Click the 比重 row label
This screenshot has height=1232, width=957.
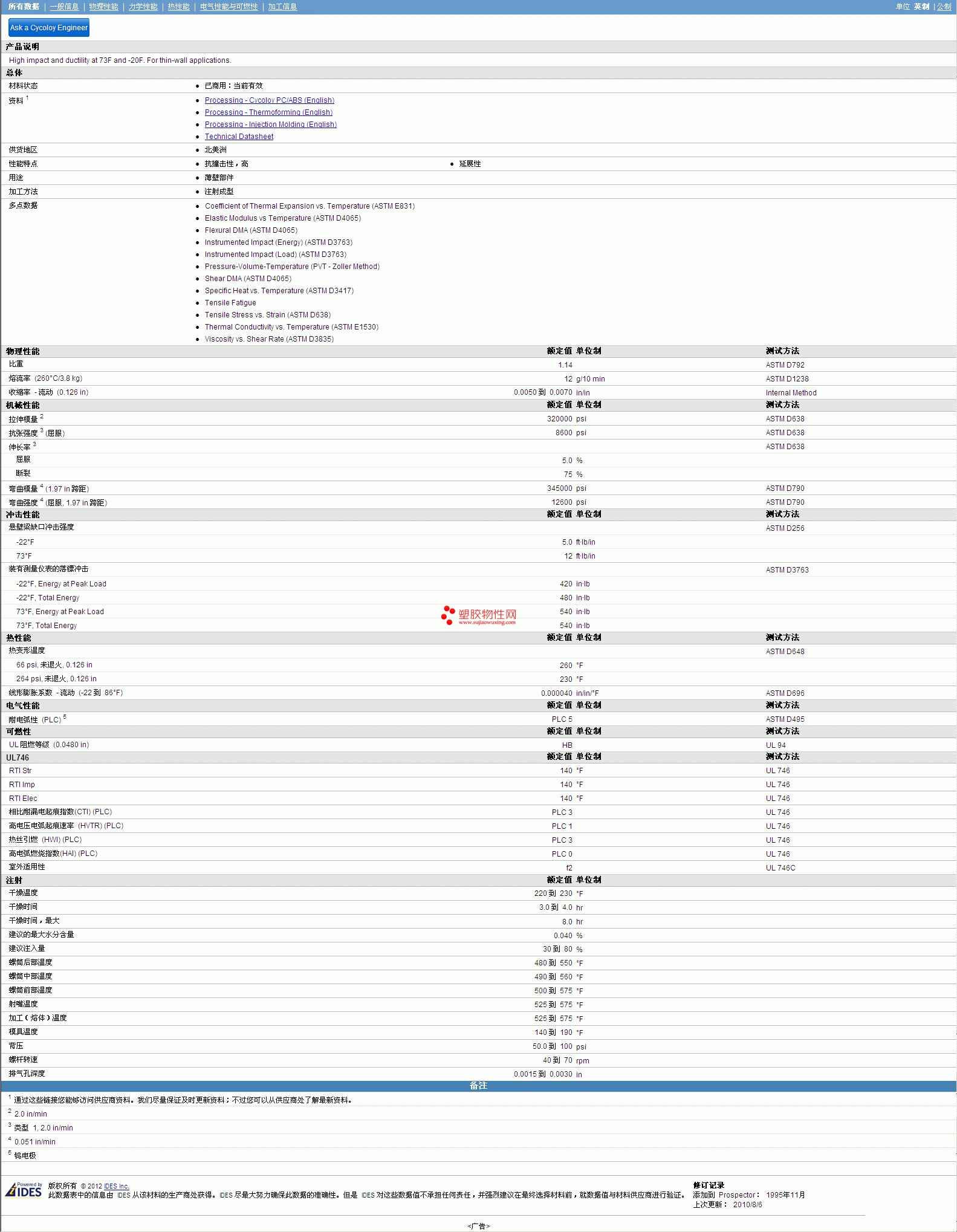(x=16, y=364)
